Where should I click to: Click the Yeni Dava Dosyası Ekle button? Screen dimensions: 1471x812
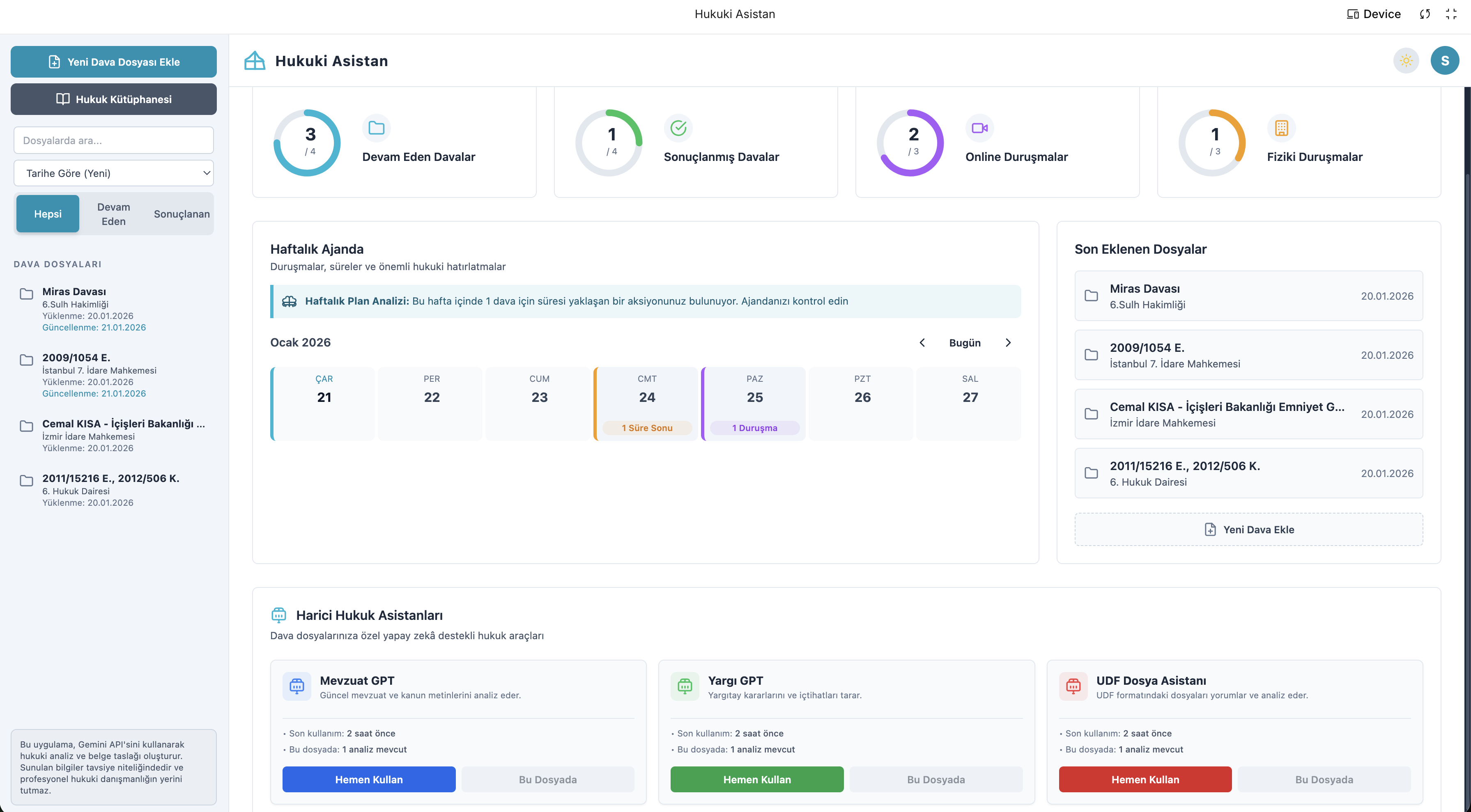(x=114, y=62)
